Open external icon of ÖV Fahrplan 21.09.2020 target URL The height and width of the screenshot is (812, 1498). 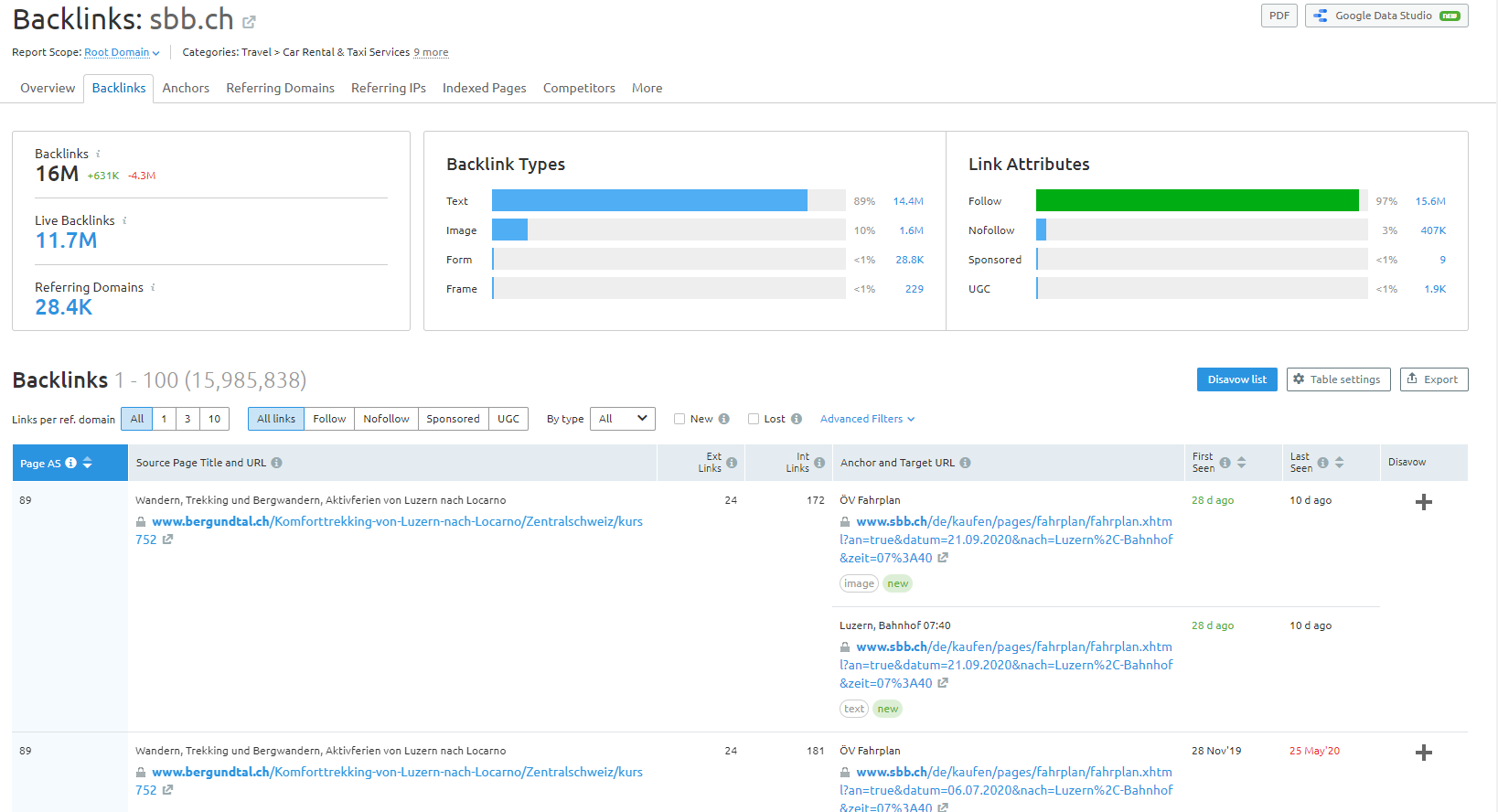[943, 558]
